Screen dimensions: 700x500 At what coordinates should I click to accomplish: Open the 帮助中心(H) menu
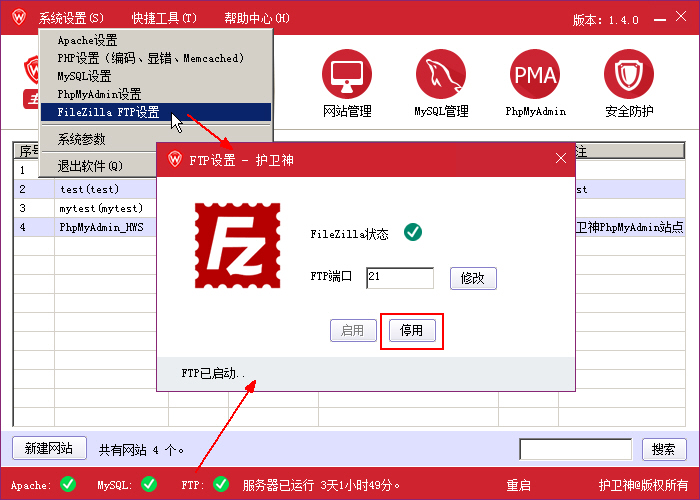[x=257, y=18]
